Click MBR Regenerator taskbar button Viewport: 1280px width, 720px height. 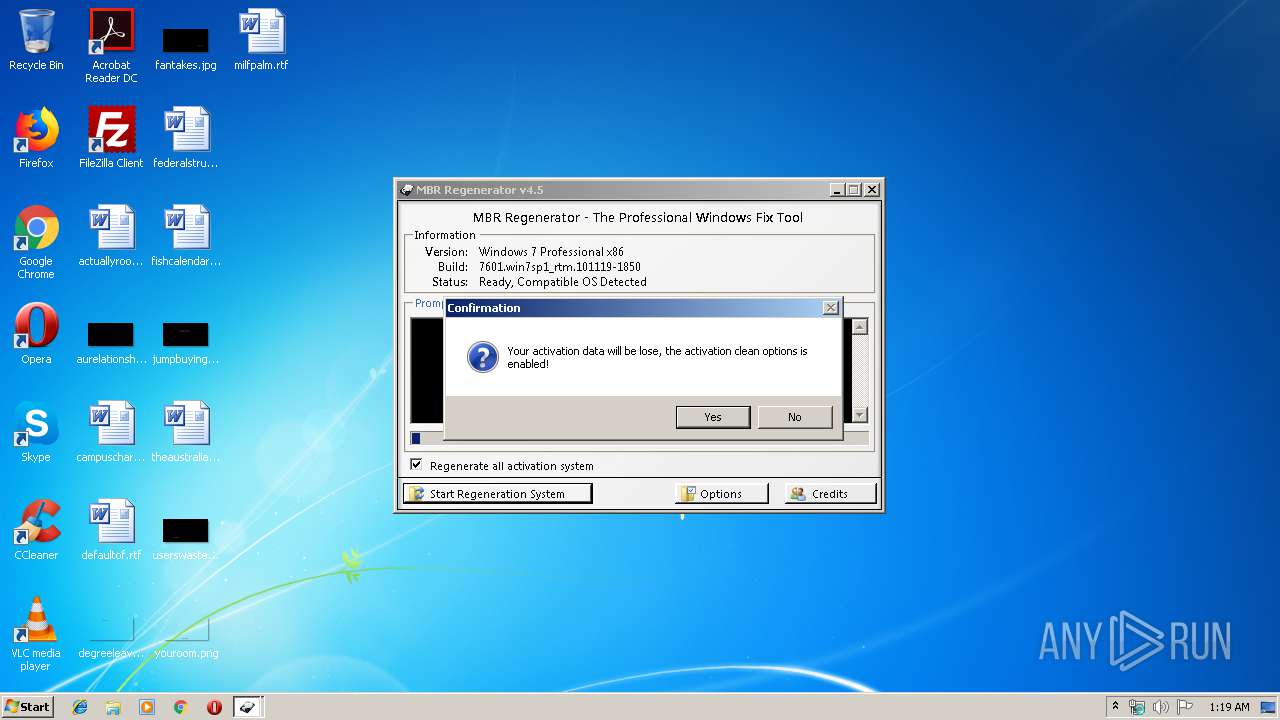pos(248,706)
